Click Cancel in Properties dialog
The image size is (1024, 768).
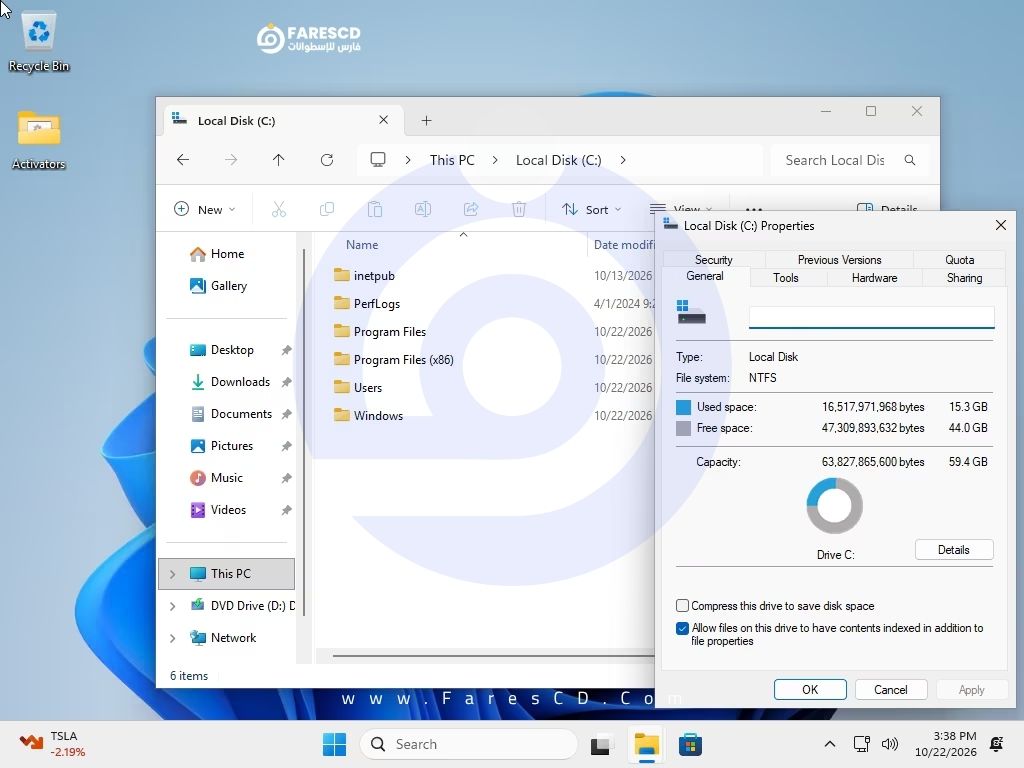click(x=891, y=690)
